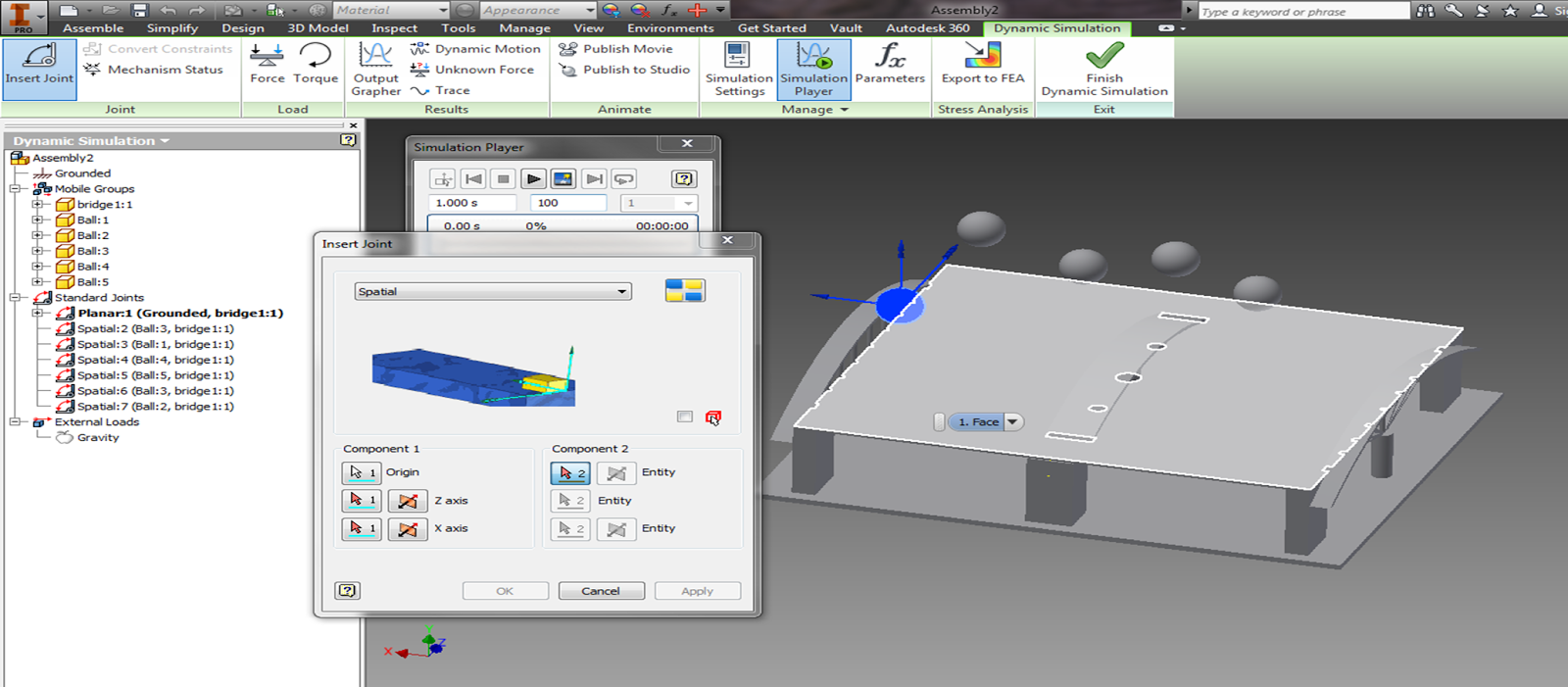Click the Trace tool
Viewport: 1568px width, 687px height.
(440, 90)
